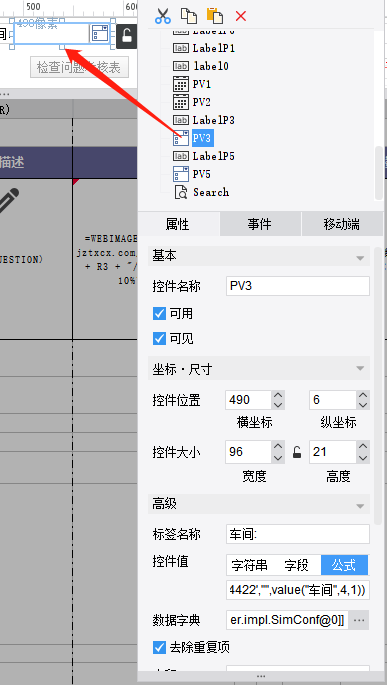
Task: Select the LabelP5 tree node
Action: (x=214, y=156)
